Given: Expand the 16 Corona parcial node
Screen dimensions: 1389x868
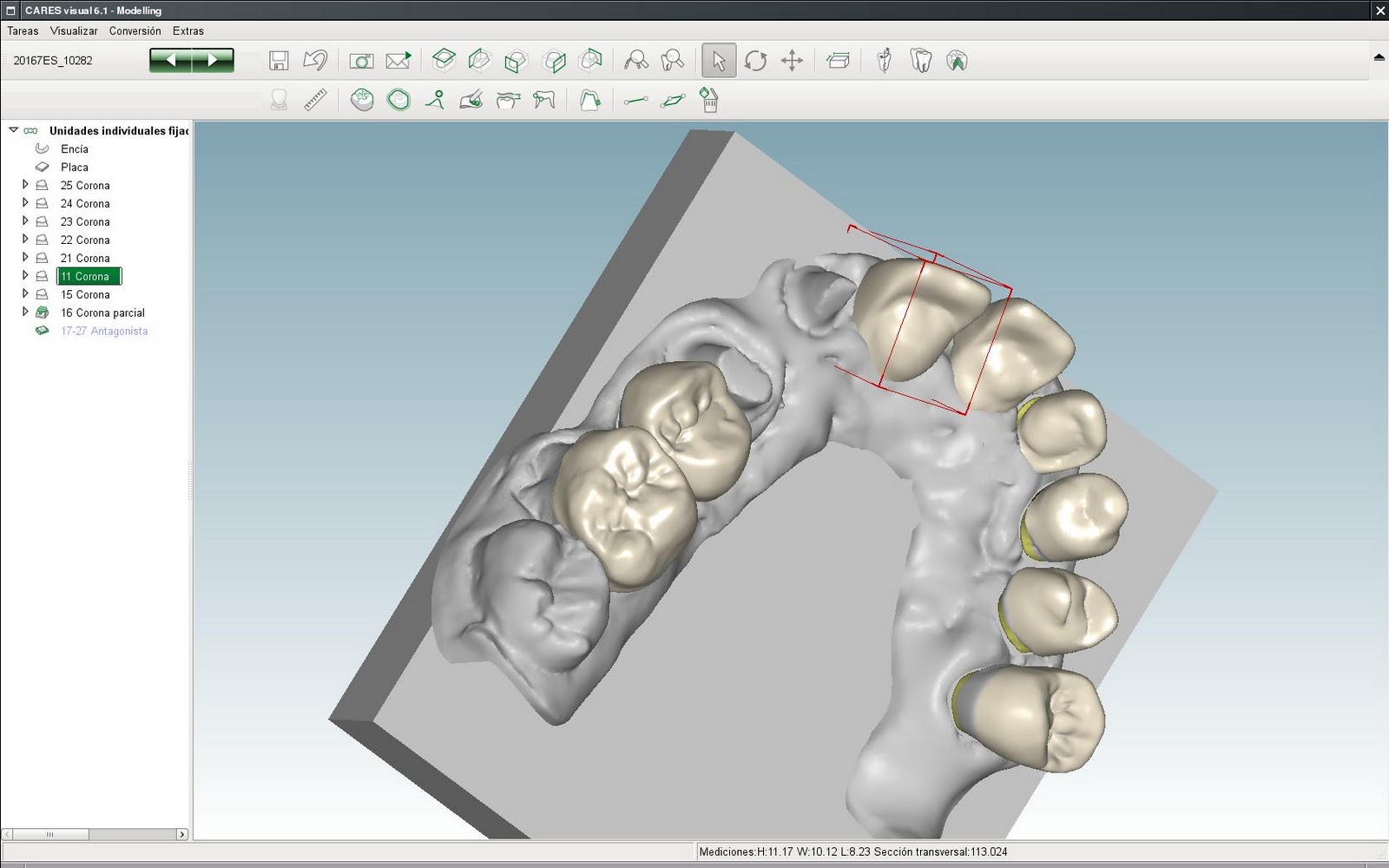Looking at the screenshot, I should pyautogui.click(x=26, y=312).
